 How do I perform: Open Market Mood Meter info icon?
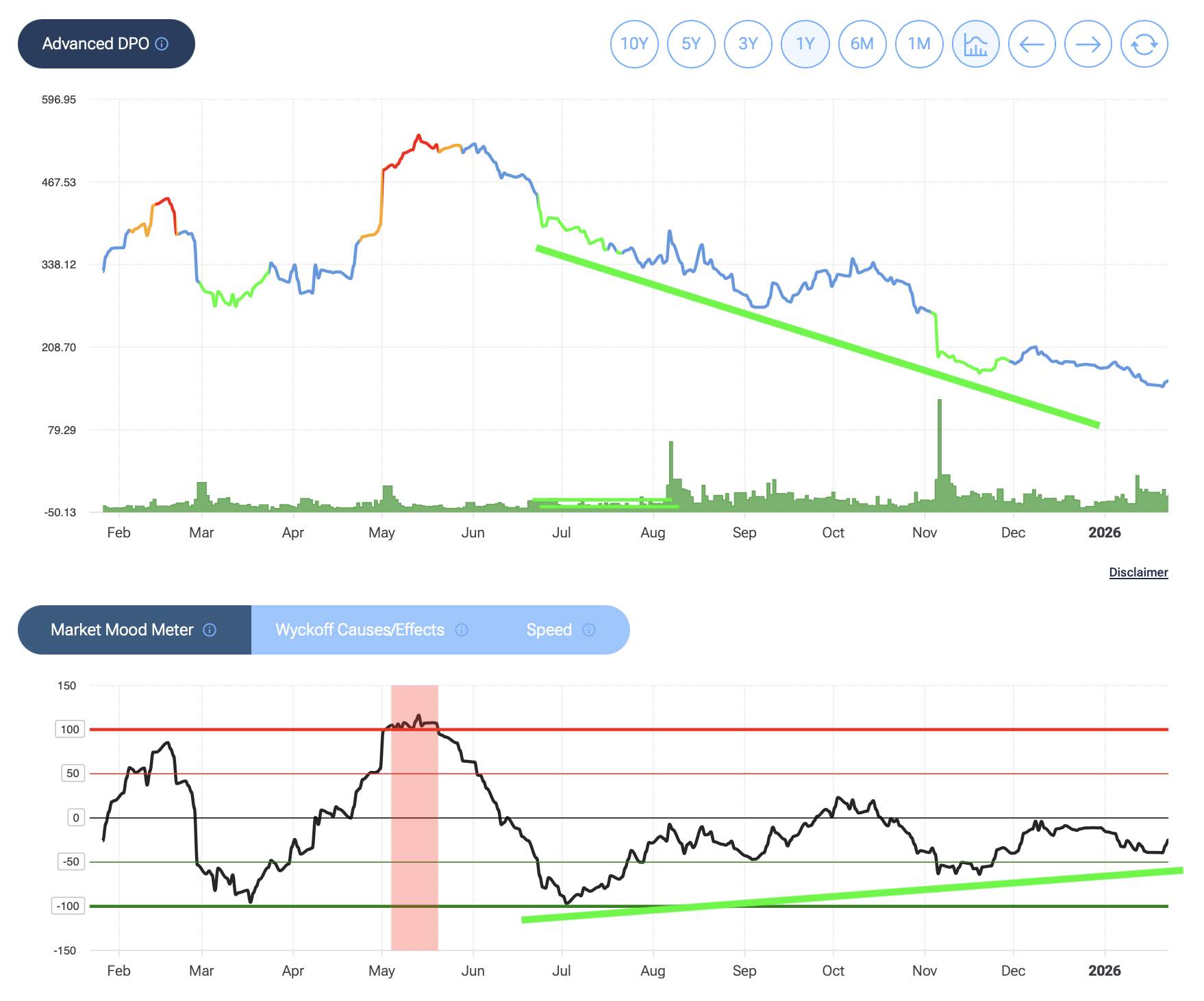(x=210, y=630)
